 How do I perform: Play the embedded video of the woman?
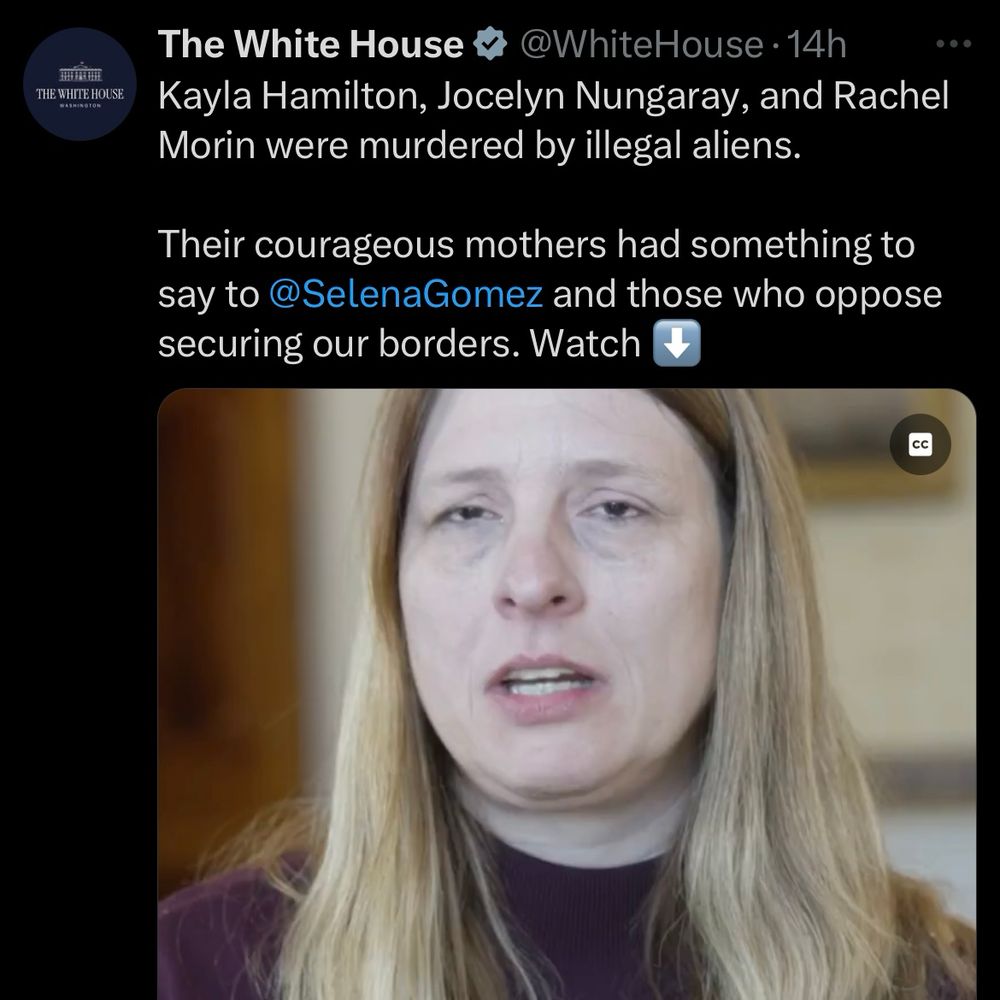click(566, 694)
